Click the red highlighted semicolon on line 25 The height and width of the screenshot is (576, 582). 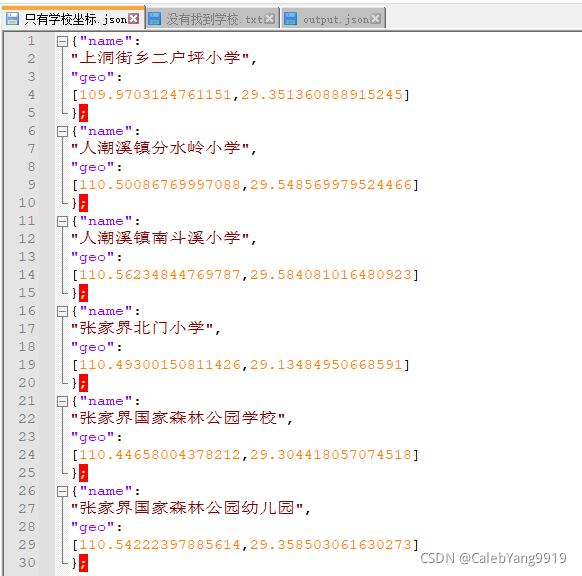84,473
